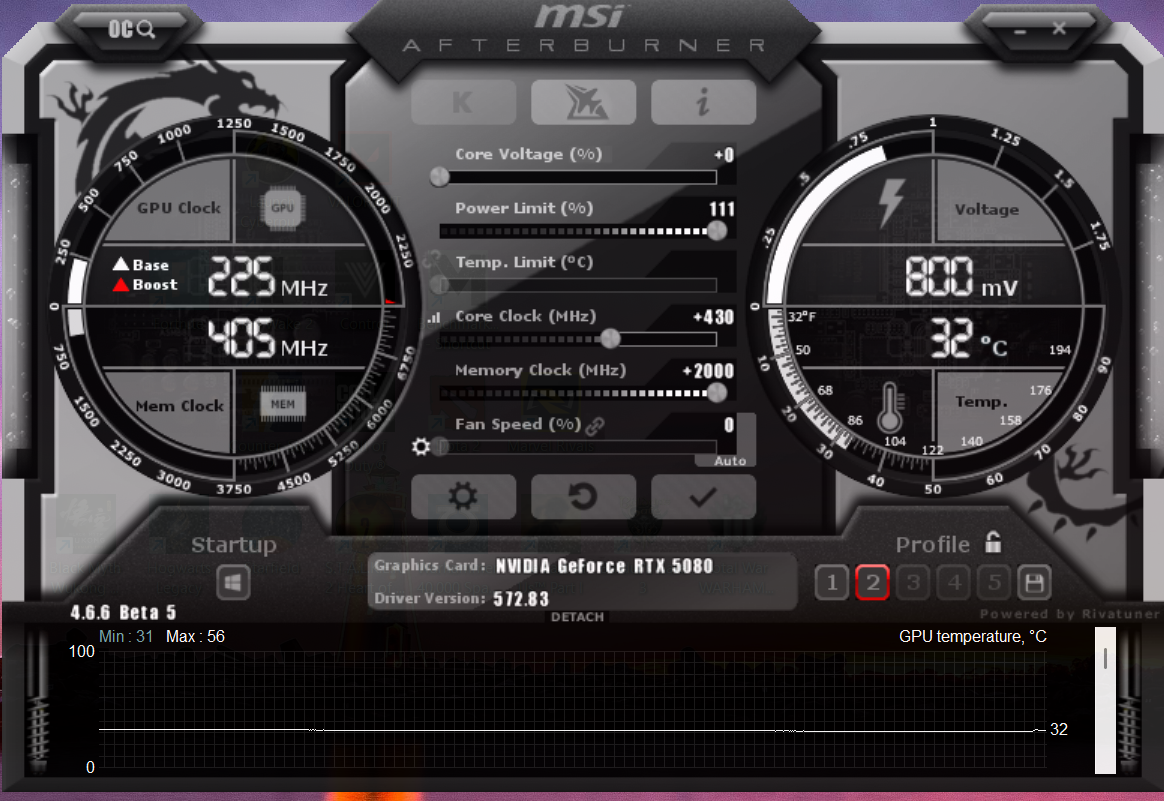The height and width of the screenshot is (801, 1164).
Task: Click the core clock curve bars icon
Action: pos(434,318)
